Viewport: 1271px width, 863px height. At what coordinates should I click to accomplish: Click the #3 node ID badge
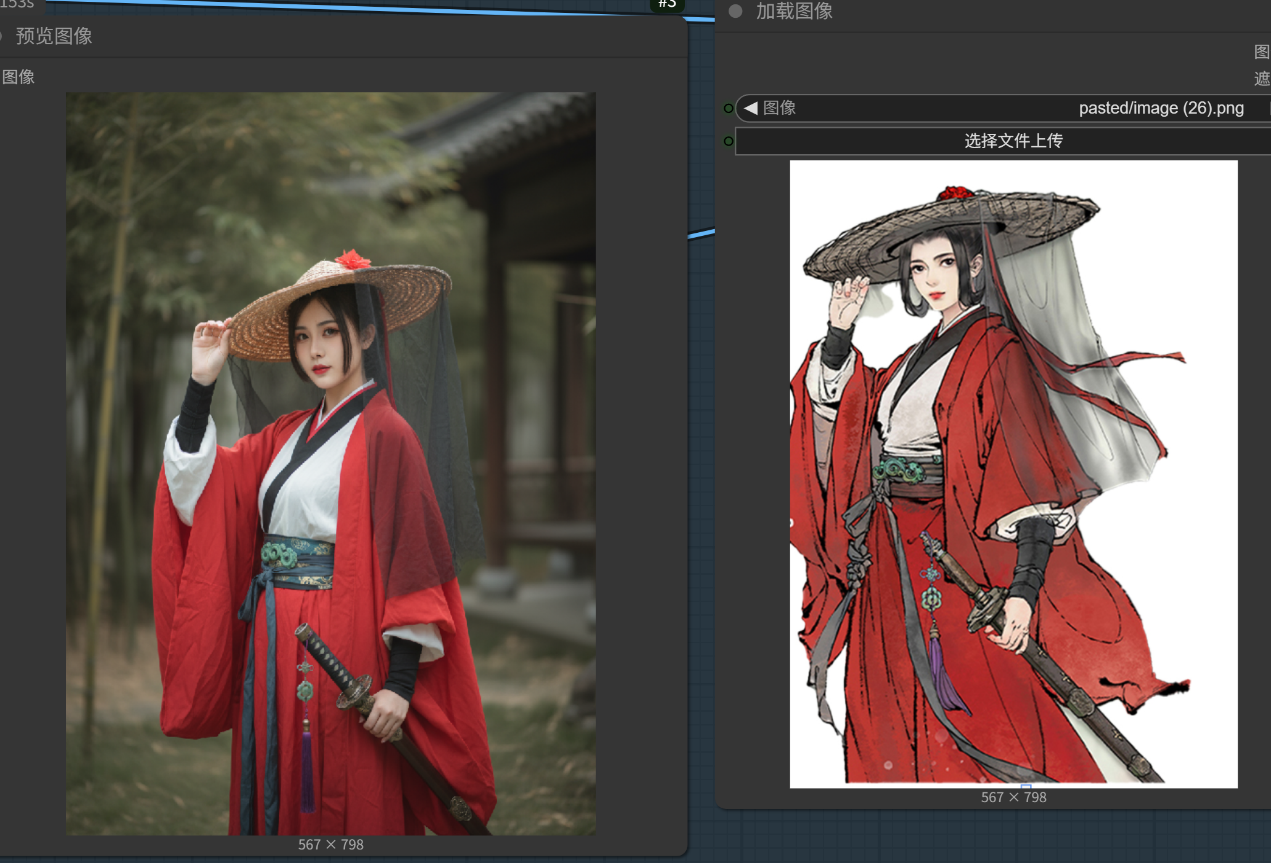(x=667, y=4)
